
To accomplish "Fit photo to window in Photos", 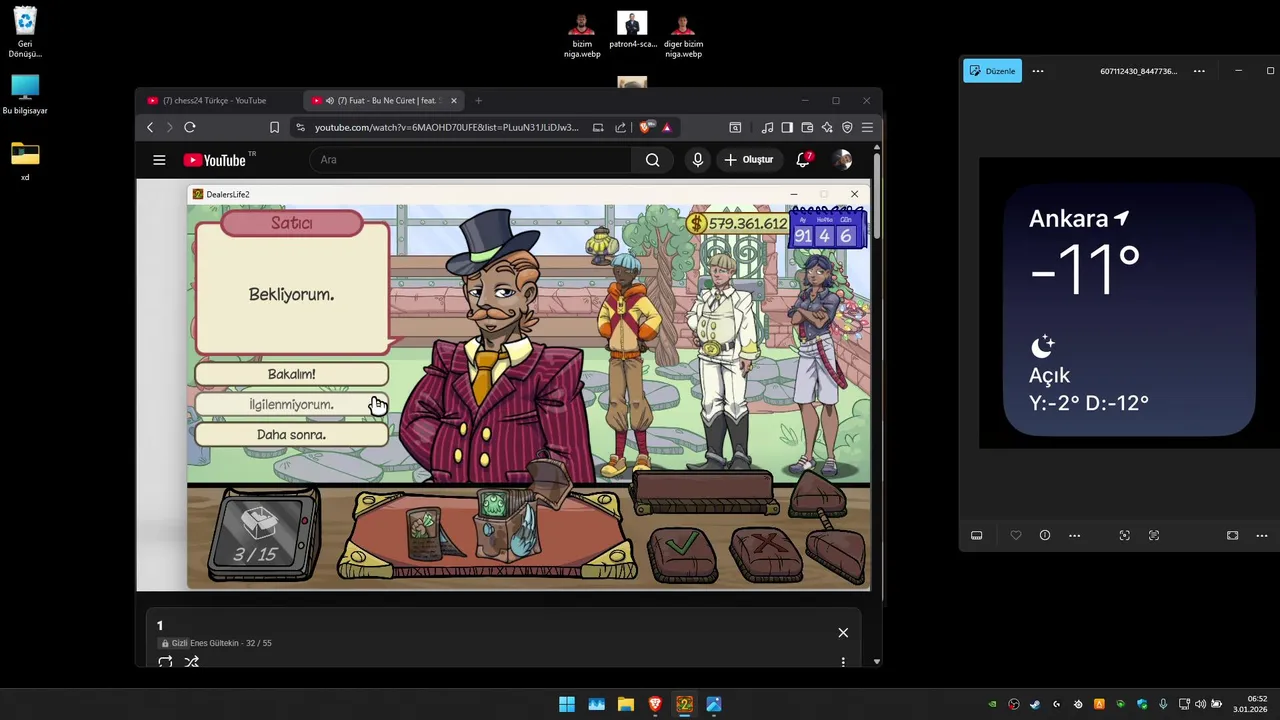I will [x=1125, y=535].
